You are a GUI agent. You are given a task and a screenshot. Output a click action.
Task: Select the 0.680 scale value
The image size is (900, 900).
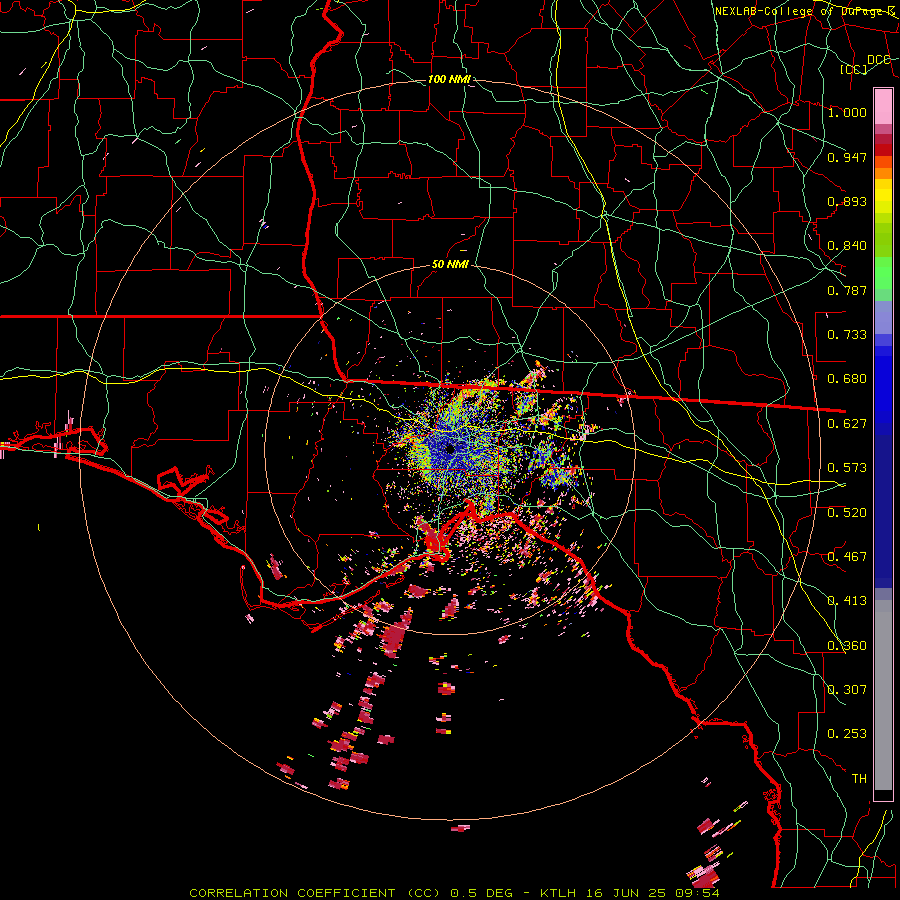point(847,379)
